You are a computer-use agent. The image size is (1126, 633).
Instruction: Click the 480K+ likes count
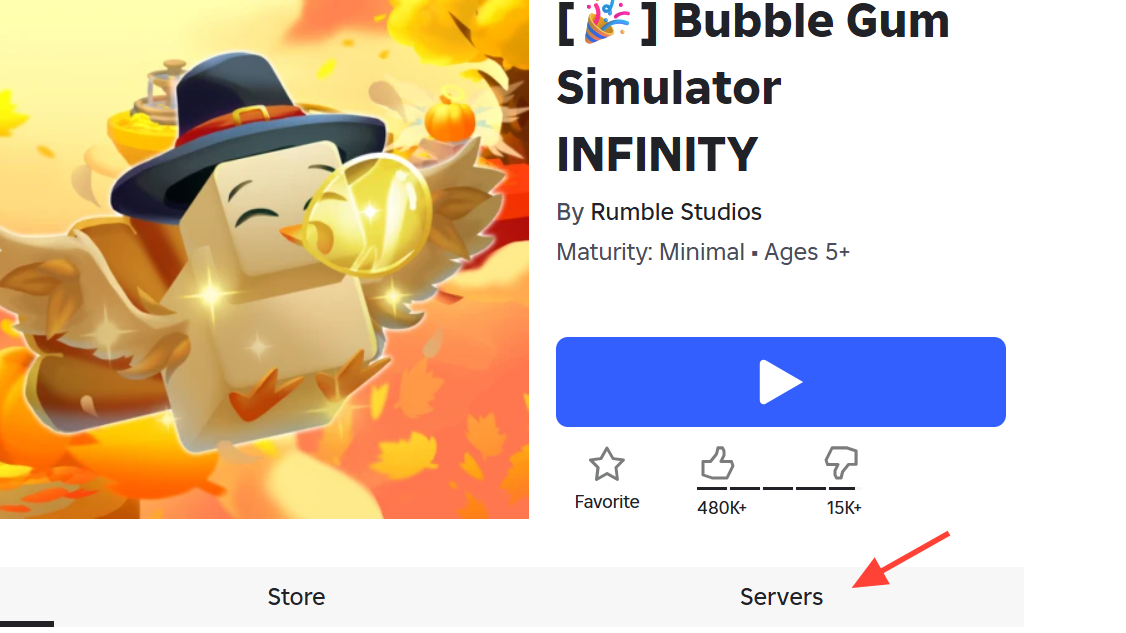tap(722, 508)
